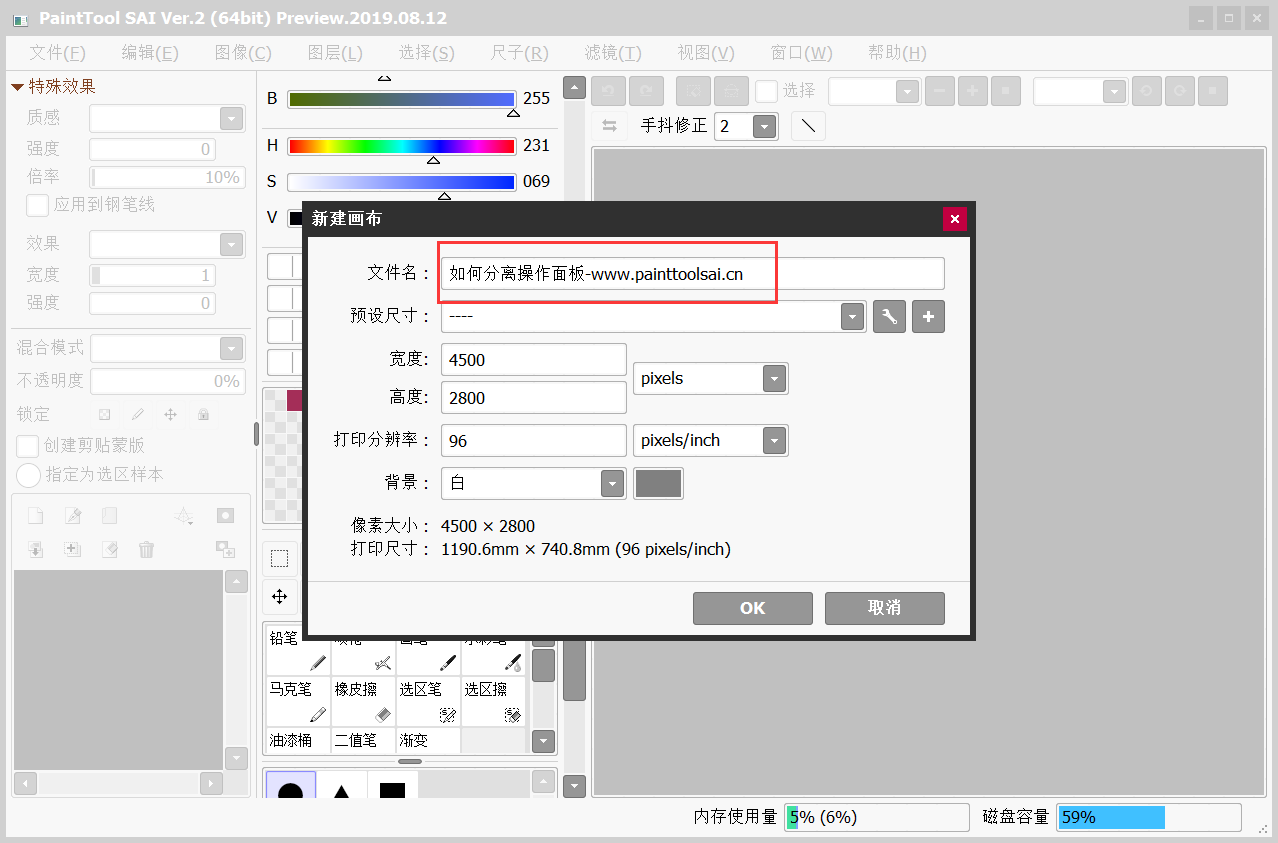Select the 选区擦 selection eraser
The width and height of the screenshot is (1278, 843).
click(493, 701)
